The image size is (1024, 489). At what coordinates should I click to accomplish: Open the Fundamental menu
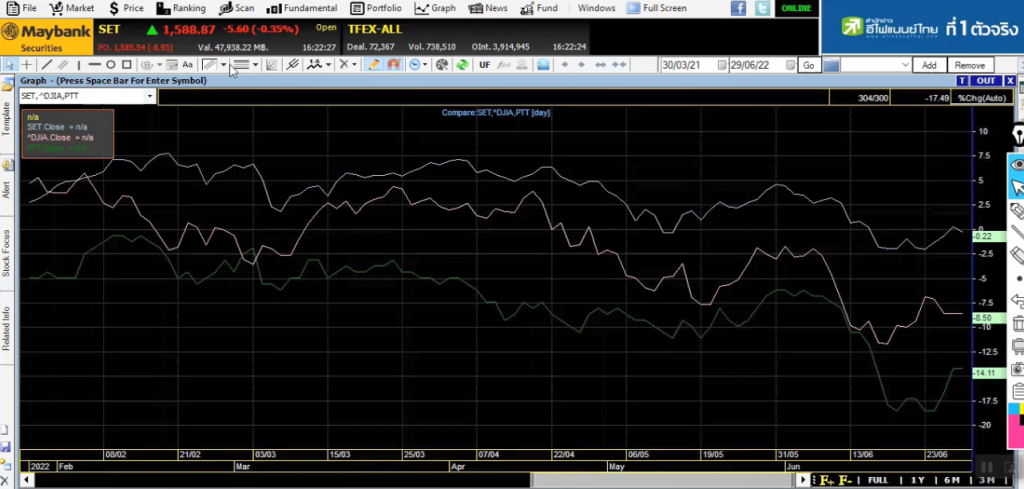tap(302, 8)
